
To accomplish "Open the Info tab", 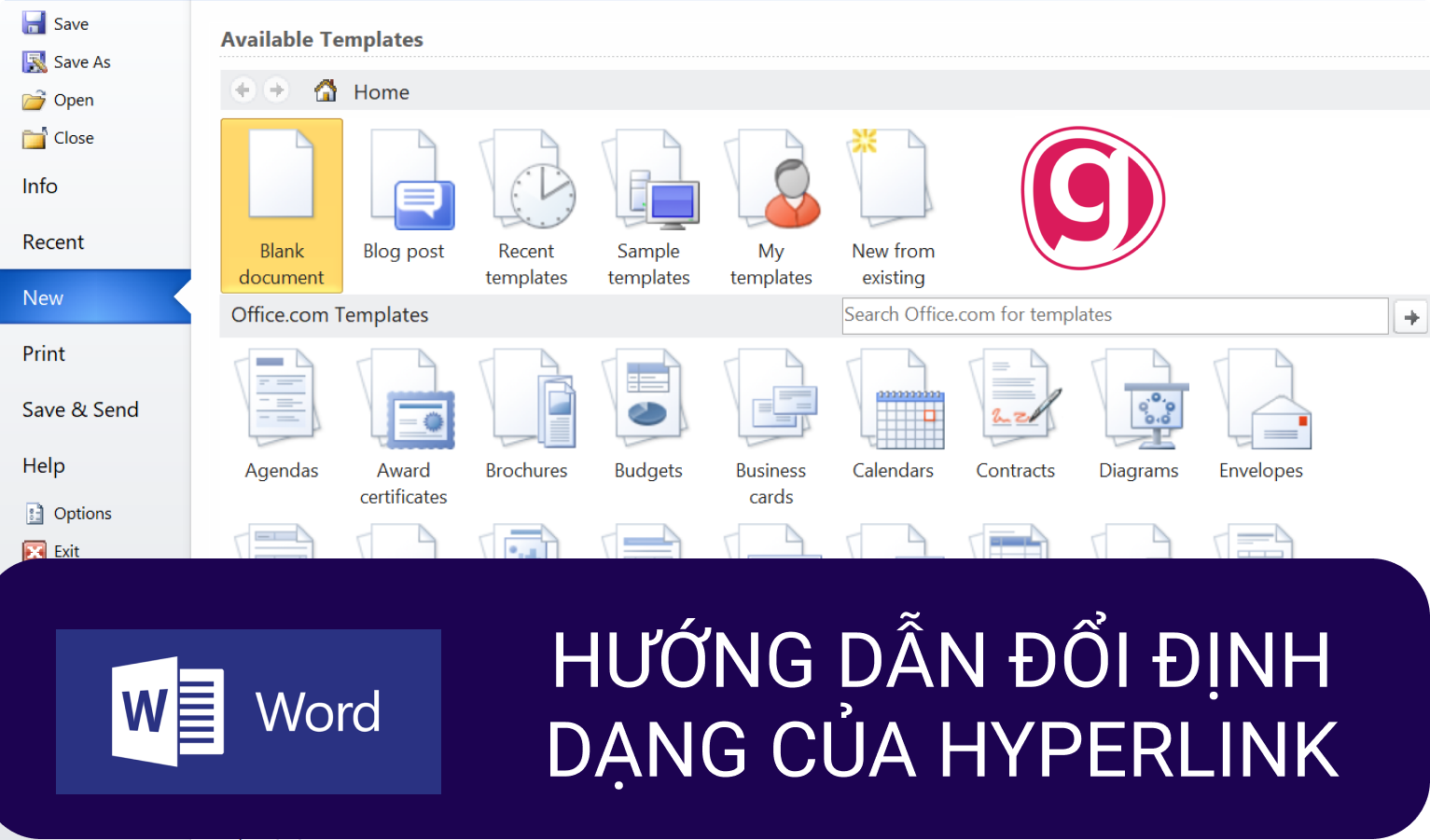I will point(39,186).
